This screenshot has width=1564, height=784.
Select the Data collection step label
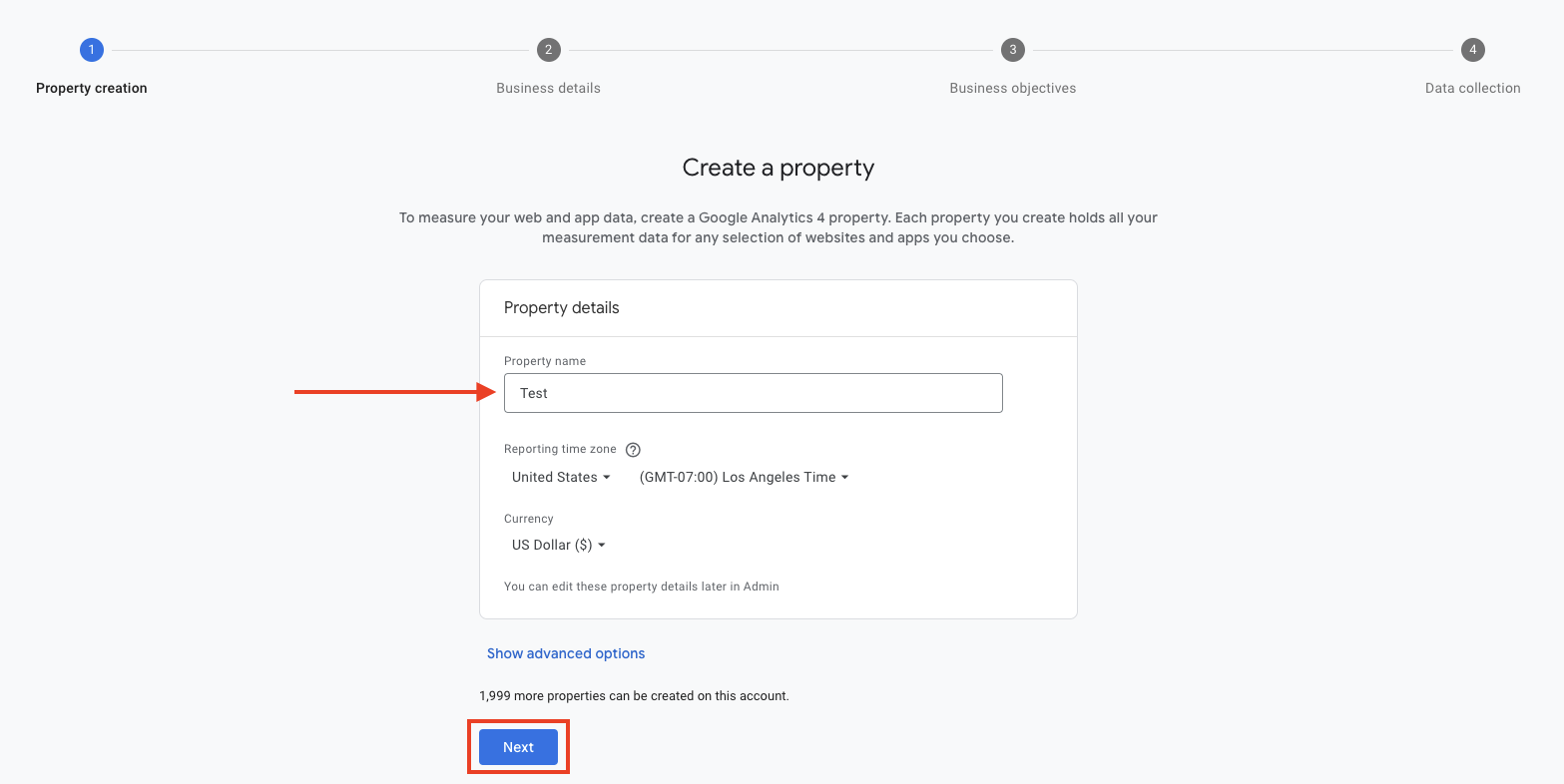click(1473, 88)
